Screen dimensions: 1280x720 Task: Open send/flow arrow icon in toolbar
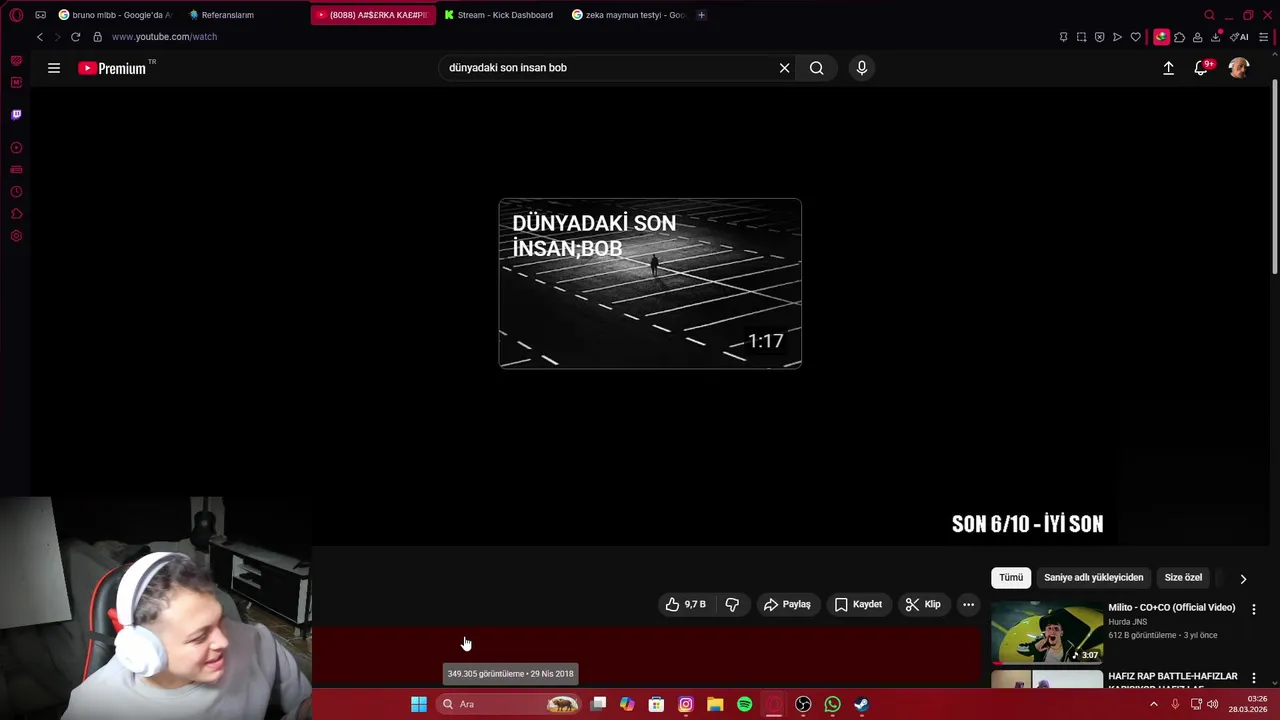click(1117, 37)
